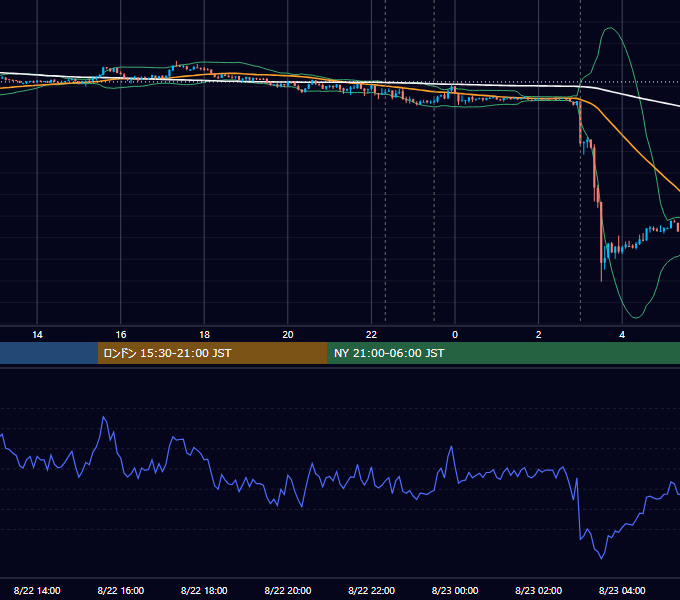Click the 8/22 20:00 date label
This screenshot has width=680, height=600.
[x=288, y=590]
